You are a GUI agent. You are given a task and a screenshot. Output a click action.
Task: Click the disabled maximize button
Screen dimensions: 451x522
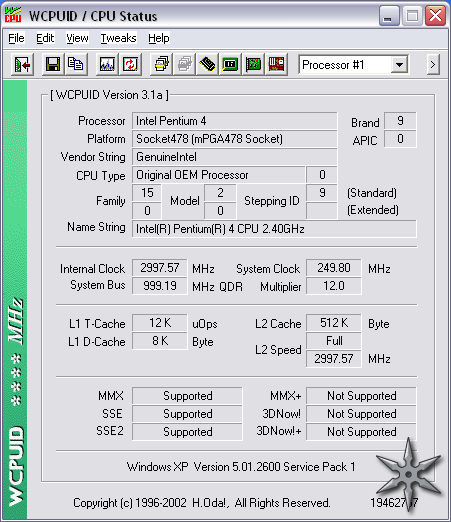(412, 16)
